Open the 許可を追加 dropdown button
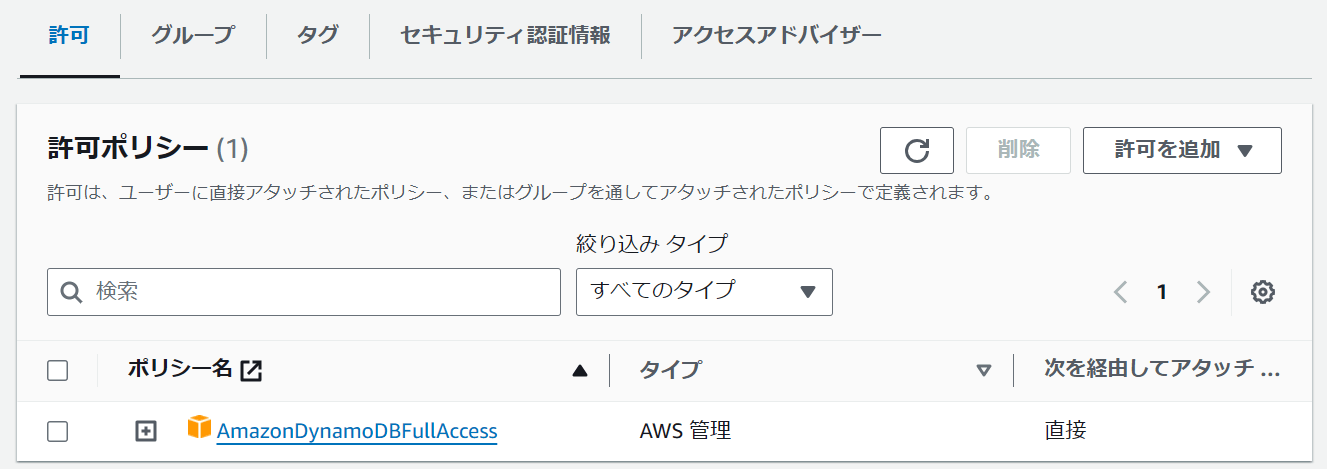1327x469 pixels. tap(1182, 150)
